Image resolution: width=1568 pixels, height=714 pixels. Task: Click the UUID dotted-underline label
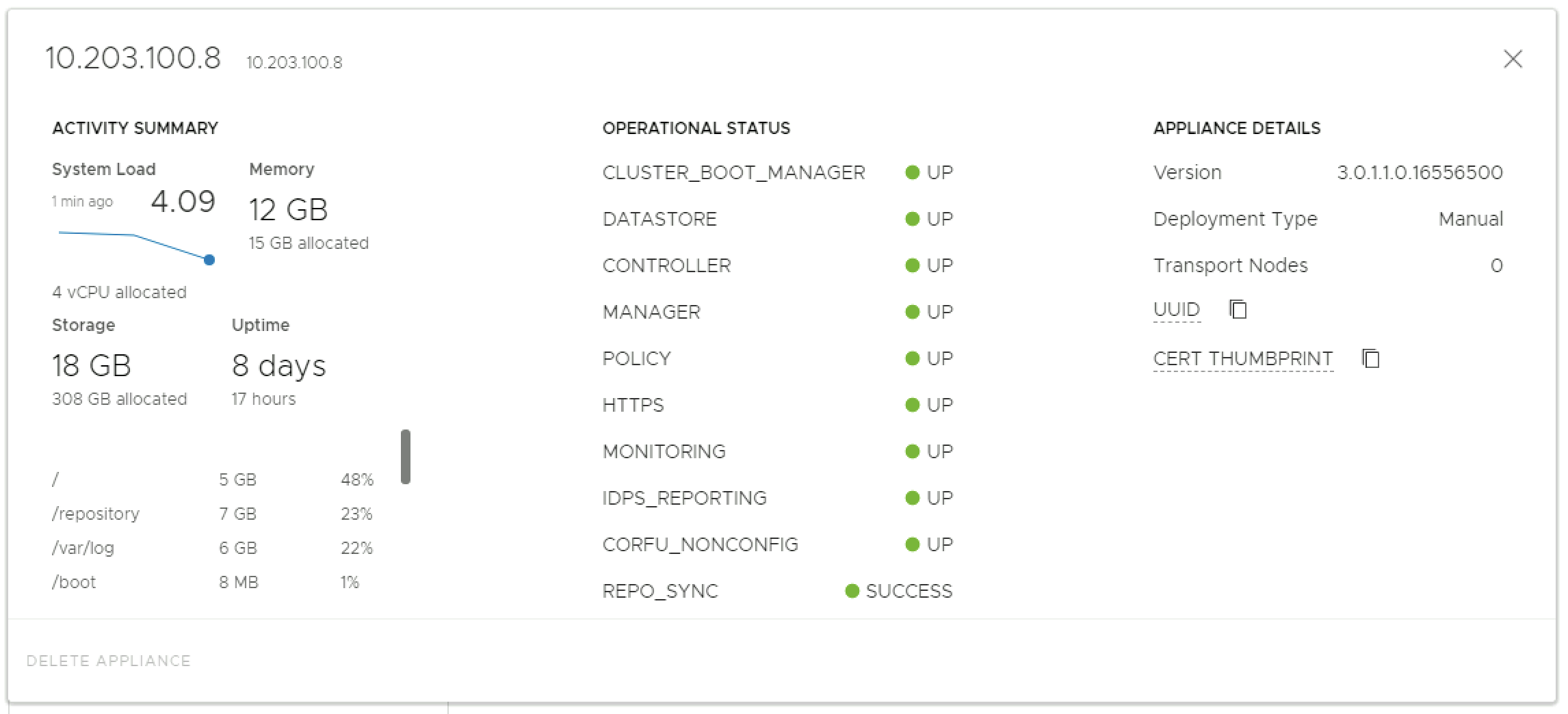(x=1176, y=310)
